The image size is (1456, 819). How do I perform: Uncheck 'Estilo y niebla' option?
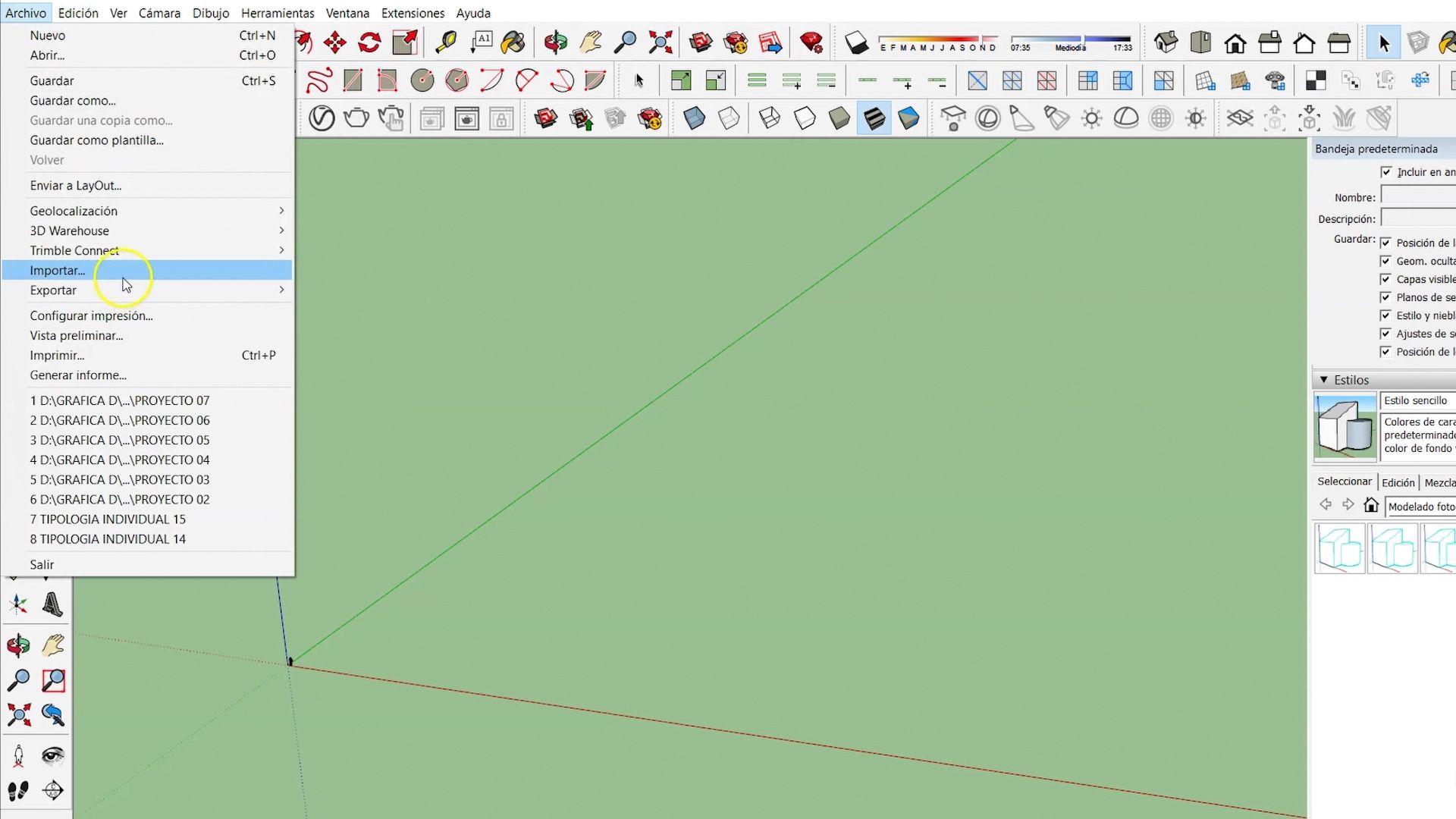pyautogui.click(x=1387, y=315)
